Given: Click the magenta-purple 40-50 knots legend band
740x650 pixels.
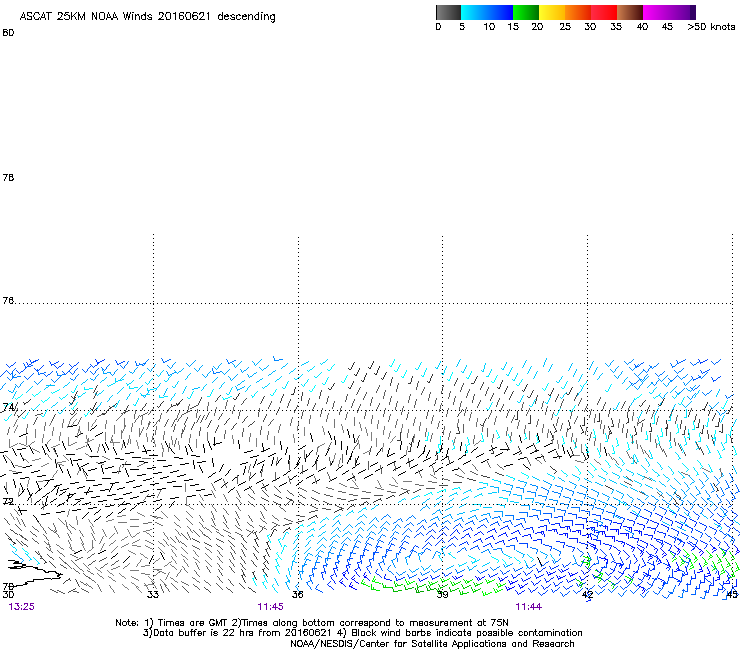Looking at the screenshot, I should (669, 12).
